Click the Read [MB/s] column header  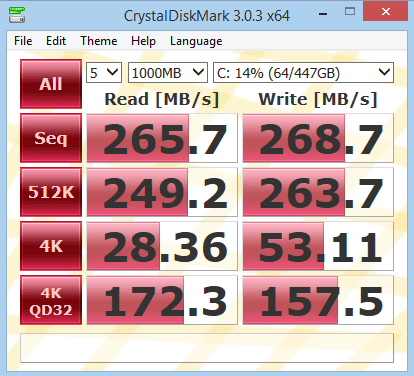click(x=162, y=99)
